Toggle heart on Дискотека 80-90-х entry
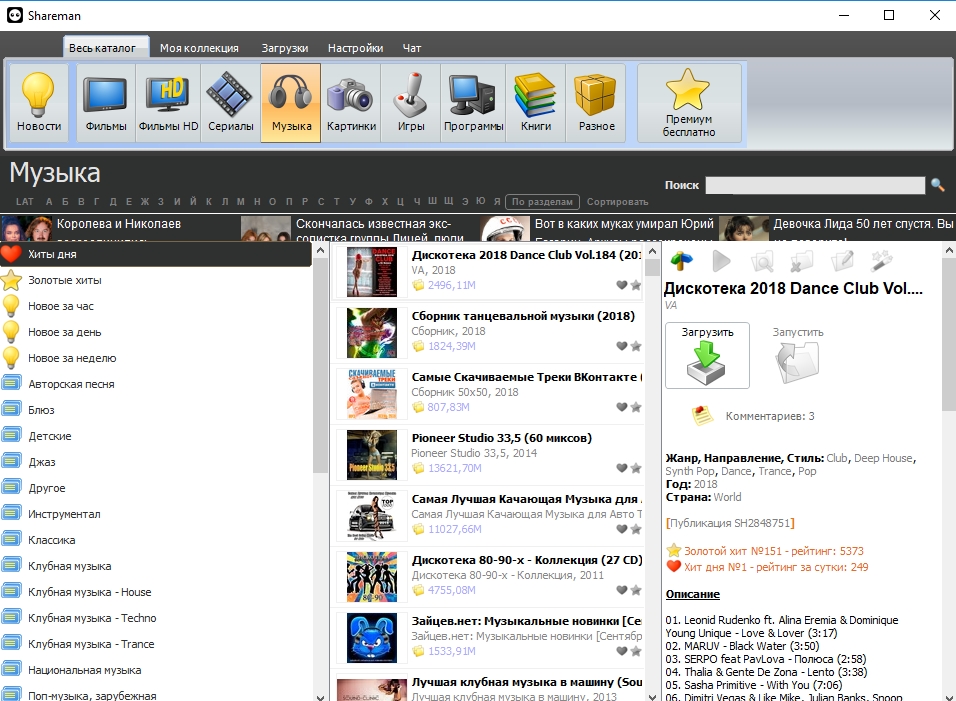The width and height of the screenshot is (956, 701). click(x=621, y=589)
